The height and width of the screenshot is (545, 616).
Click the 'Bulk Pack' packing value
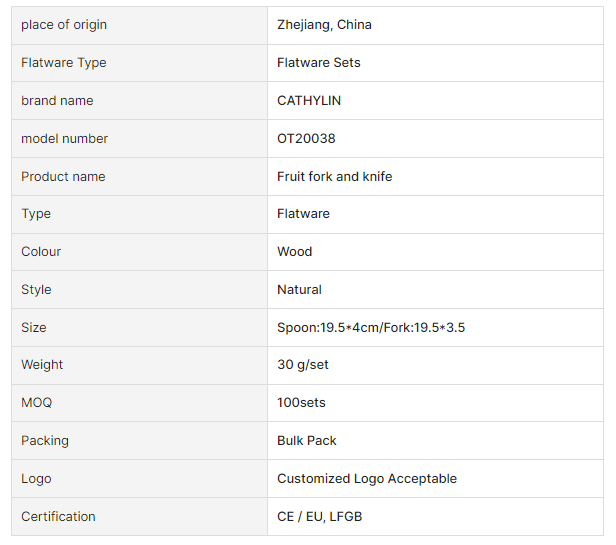pyautogui.click(x=306, y=441)
